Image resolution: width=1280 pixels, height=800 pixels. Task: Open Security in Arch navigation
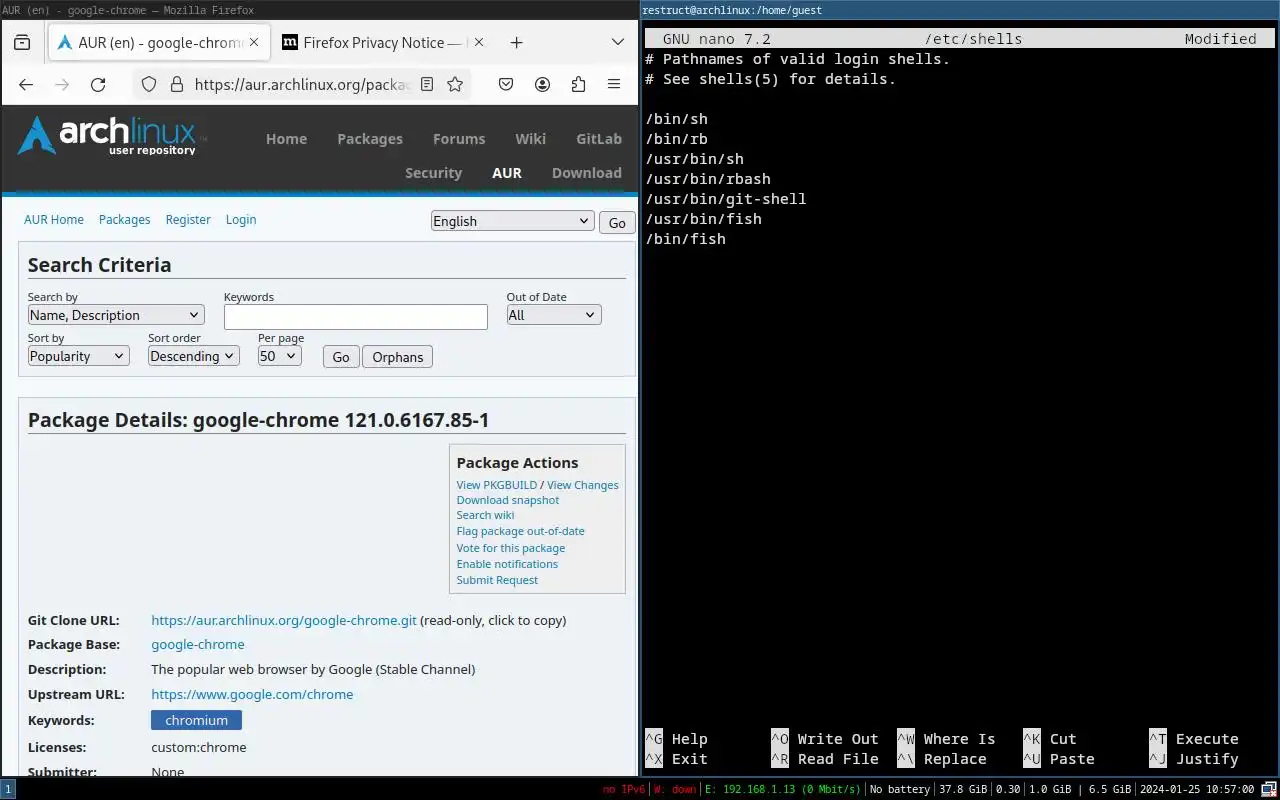tap(433, 173)
